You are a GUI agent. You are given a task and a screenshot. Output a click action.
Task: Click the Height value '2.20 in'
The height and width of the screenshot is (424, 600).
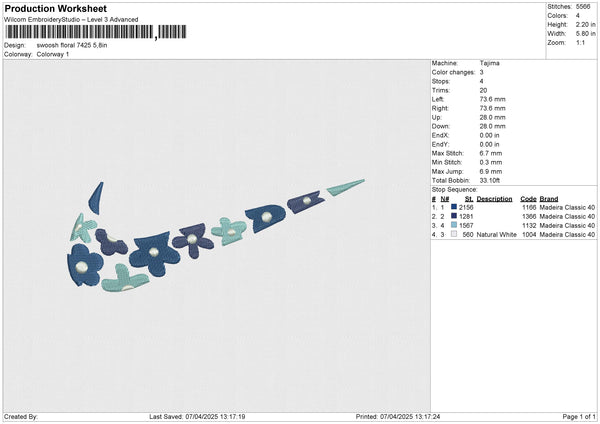click(x=585, y=24)
